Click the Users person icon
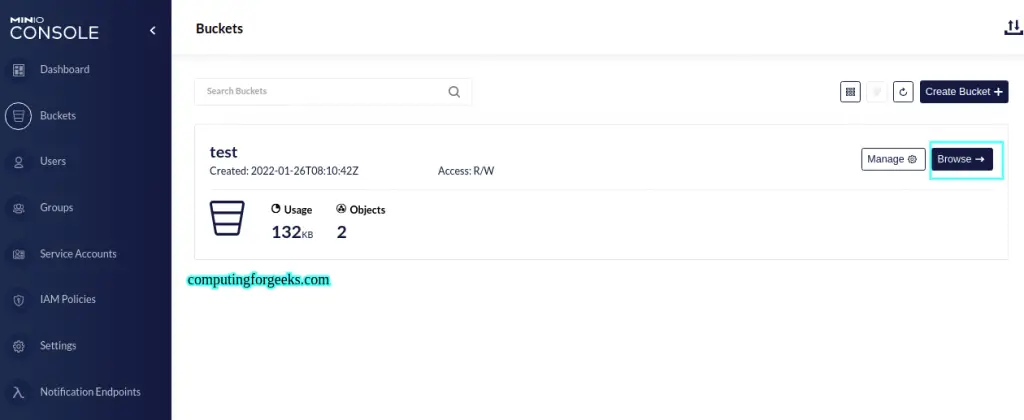Image resolution: width=1024 pixels, height=420 pixels. [18, 162]
